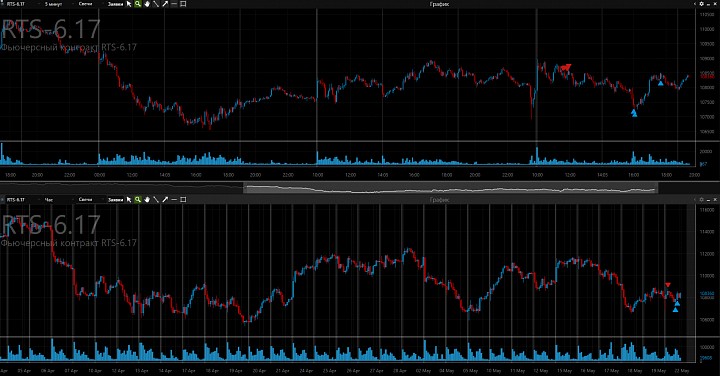This screenshot has height=376, width=720.
Task: Choose the hand pan tool in the lower chart toolbar
Action: (x=147, y=199)
